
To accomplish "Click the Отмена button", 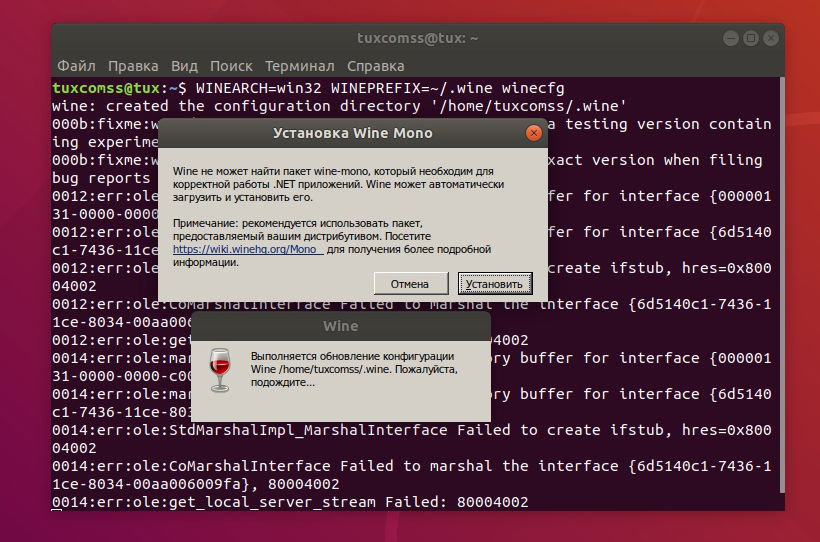I will click(x=411, y=284).
